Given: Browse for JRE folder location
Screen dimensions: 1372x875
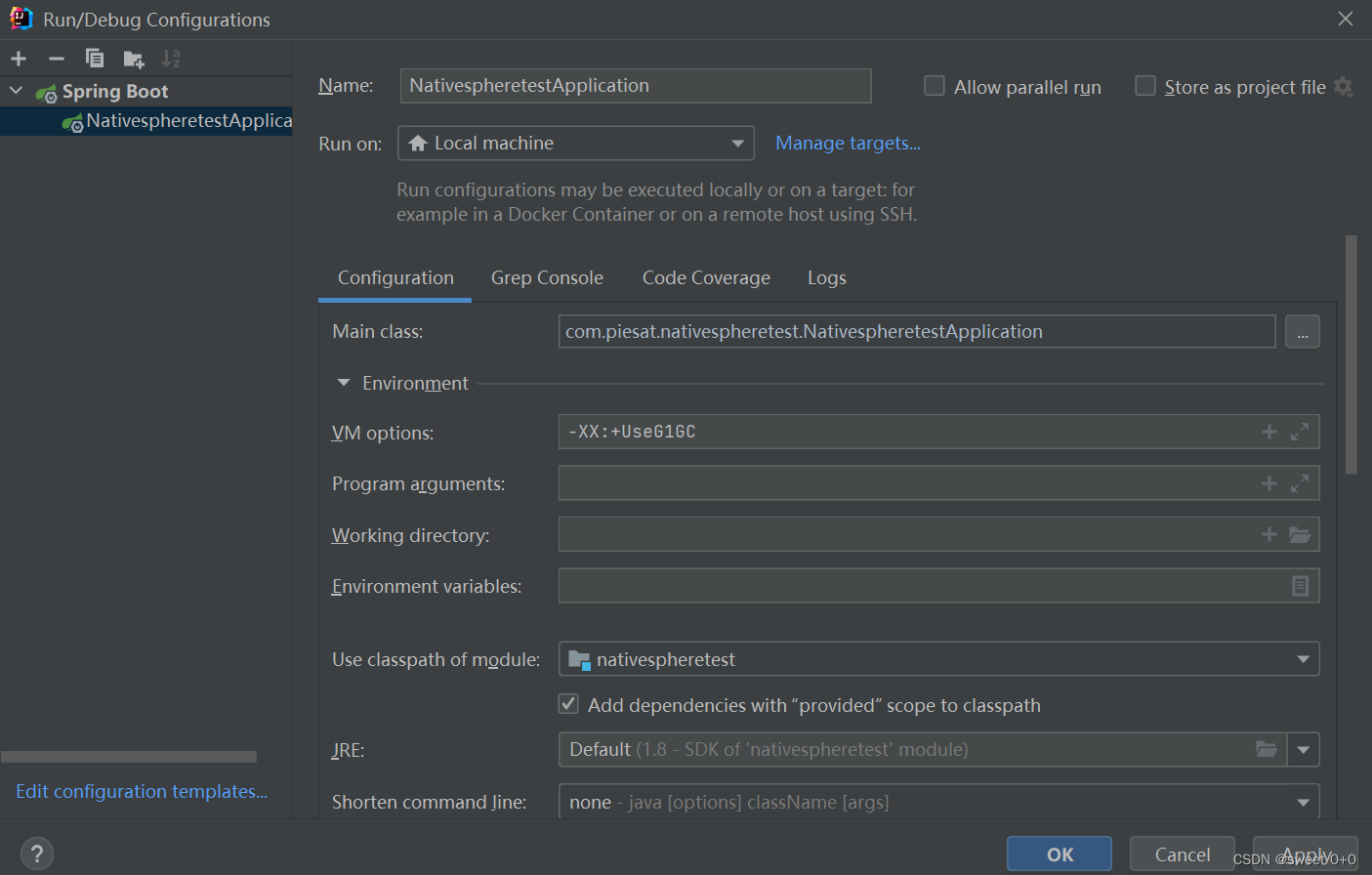Looking at the screenshot, I should [x=1267, y=749].
